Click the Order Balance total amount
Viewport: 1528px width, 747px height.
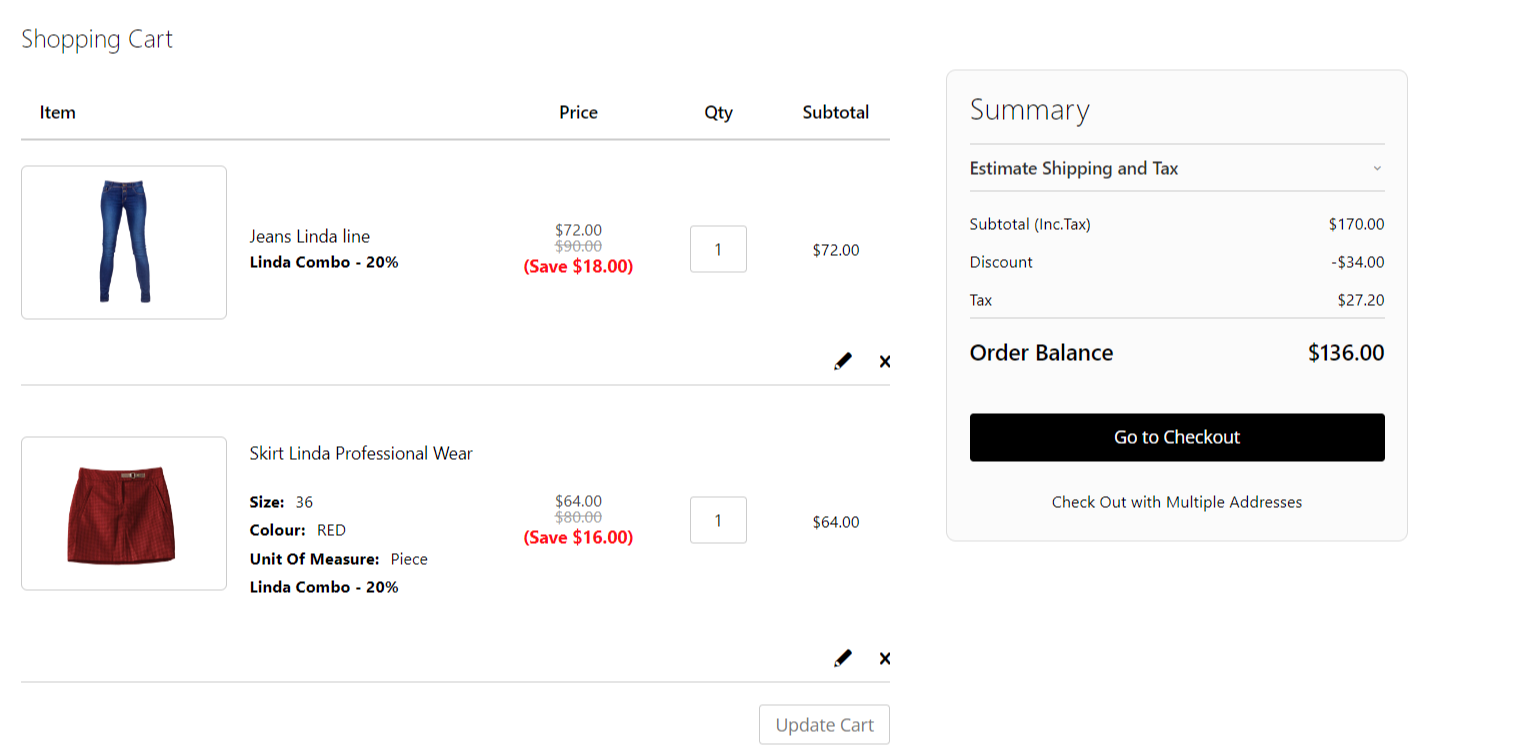click(x=1346, y=353)
